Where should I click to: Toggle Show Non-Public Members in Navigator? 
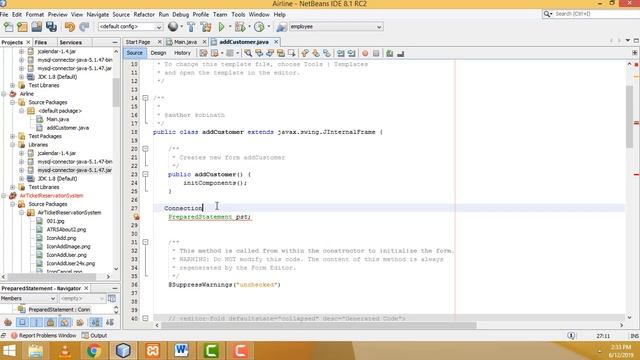tap(51, 322)
